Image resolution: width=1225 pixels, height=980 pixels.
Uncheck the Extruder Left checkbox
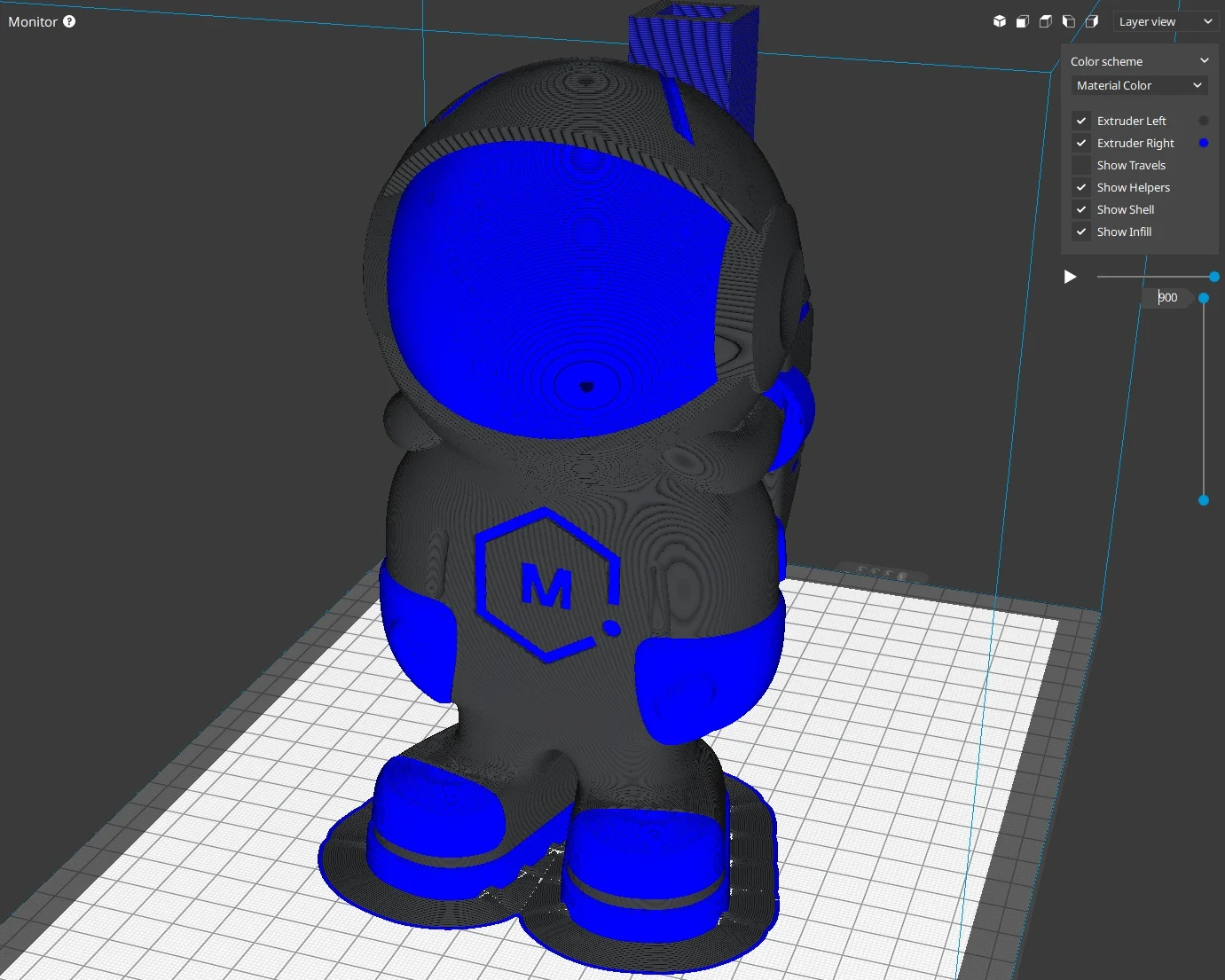pos(1081,121)
